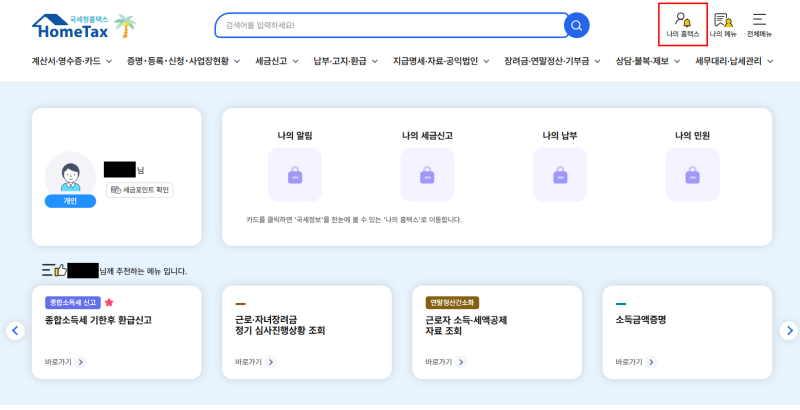Click 나의 민원 heading
This screenshot has height=410, width=800.
click(x=692, y=136)
